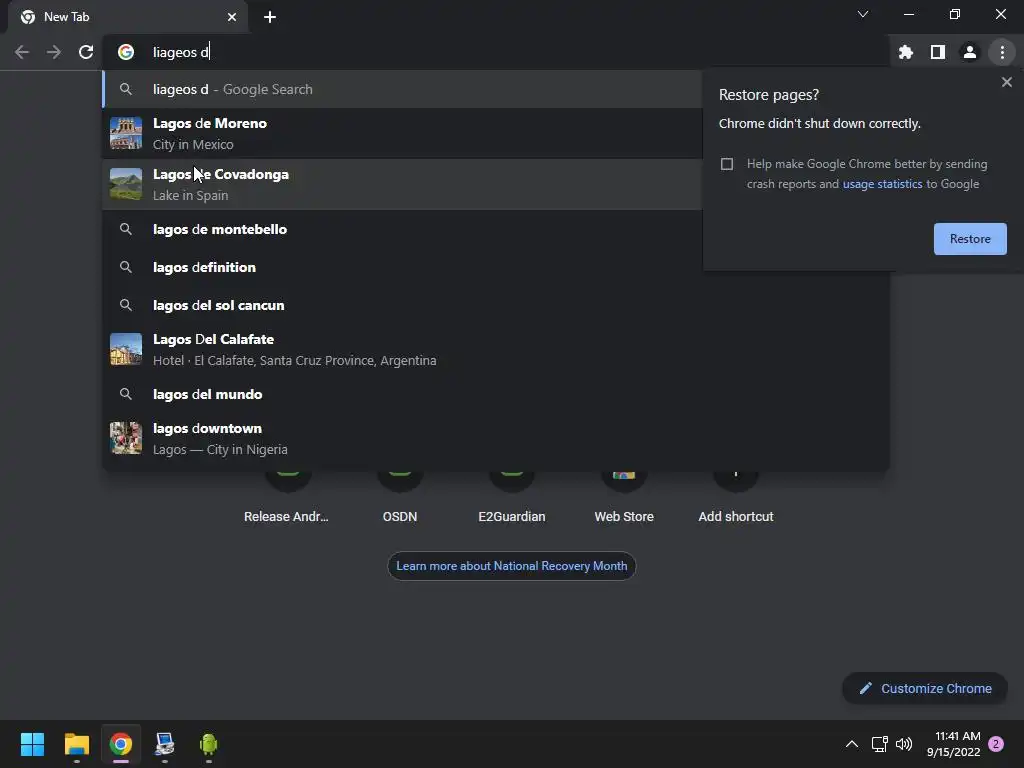Toggle the side panel icon
The width and height of the screenshot is (1024, 768).
(938, 52)
